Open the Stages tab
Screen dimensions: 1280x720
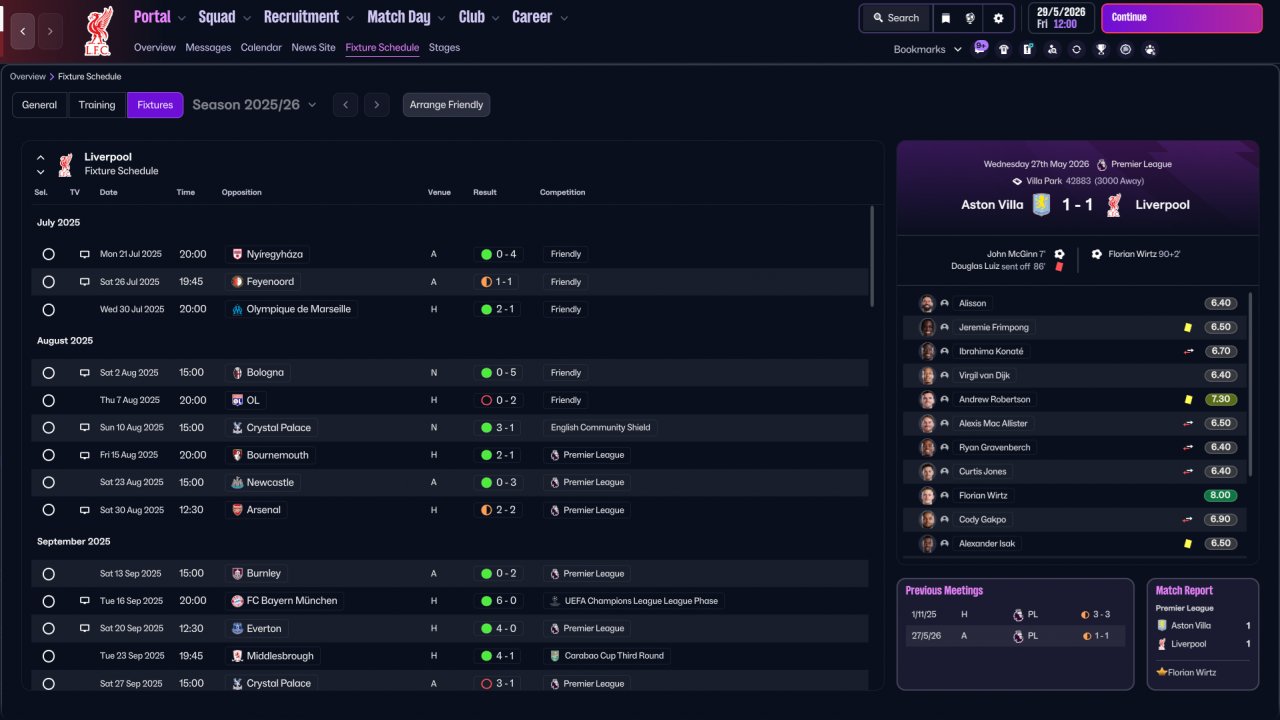444,47
